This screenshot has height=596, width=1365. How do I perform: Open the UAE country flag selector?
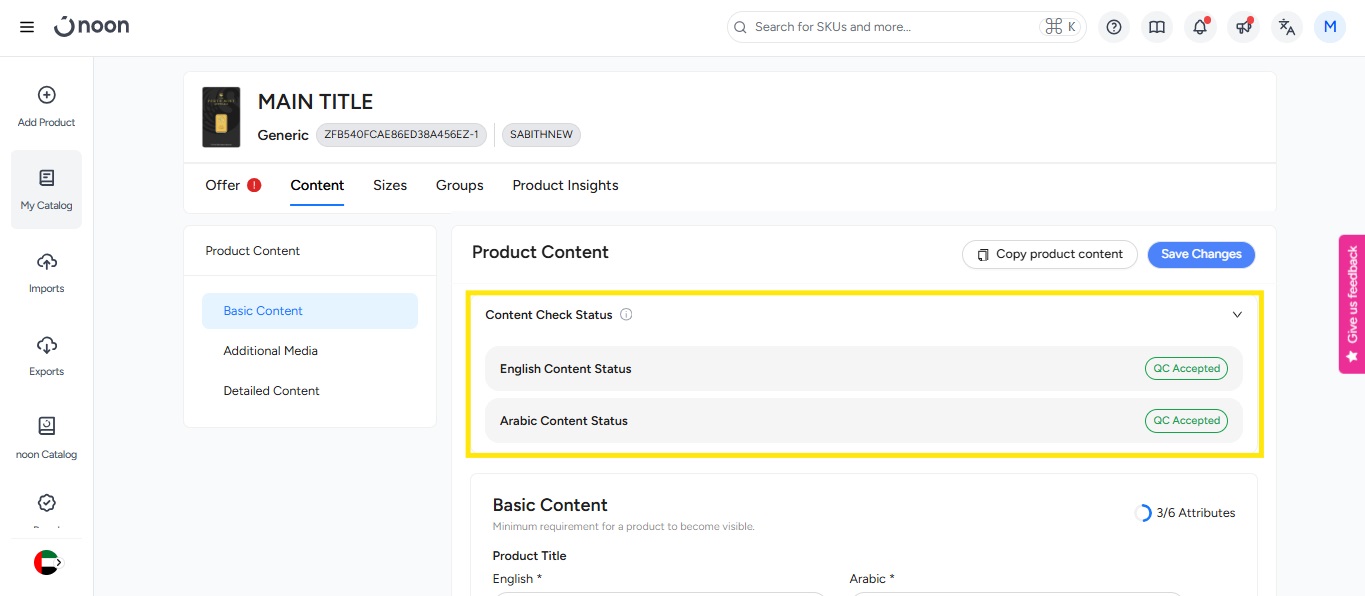(x=47, y=563)
